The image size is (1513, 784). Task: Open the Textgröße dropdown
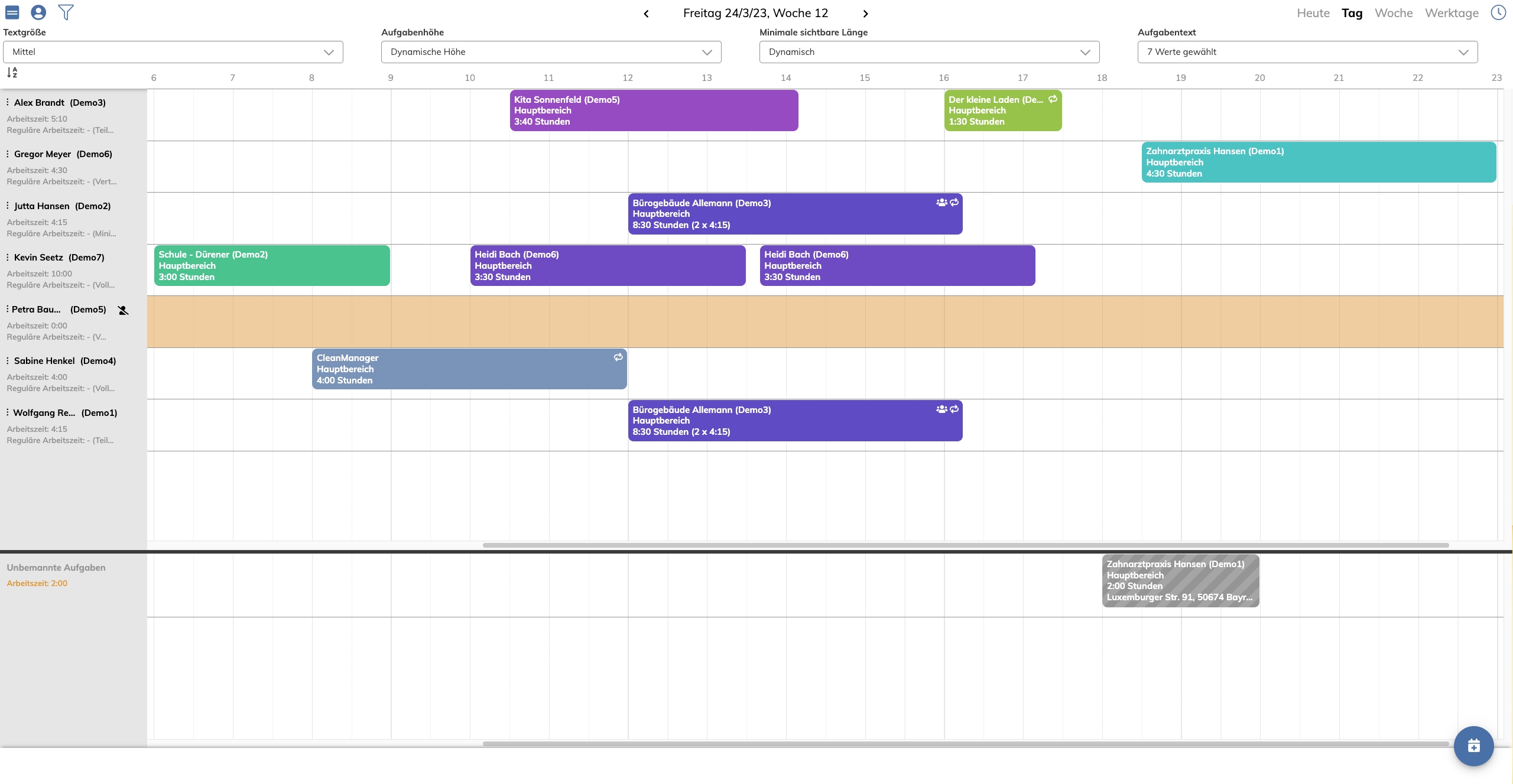[173, 52]
